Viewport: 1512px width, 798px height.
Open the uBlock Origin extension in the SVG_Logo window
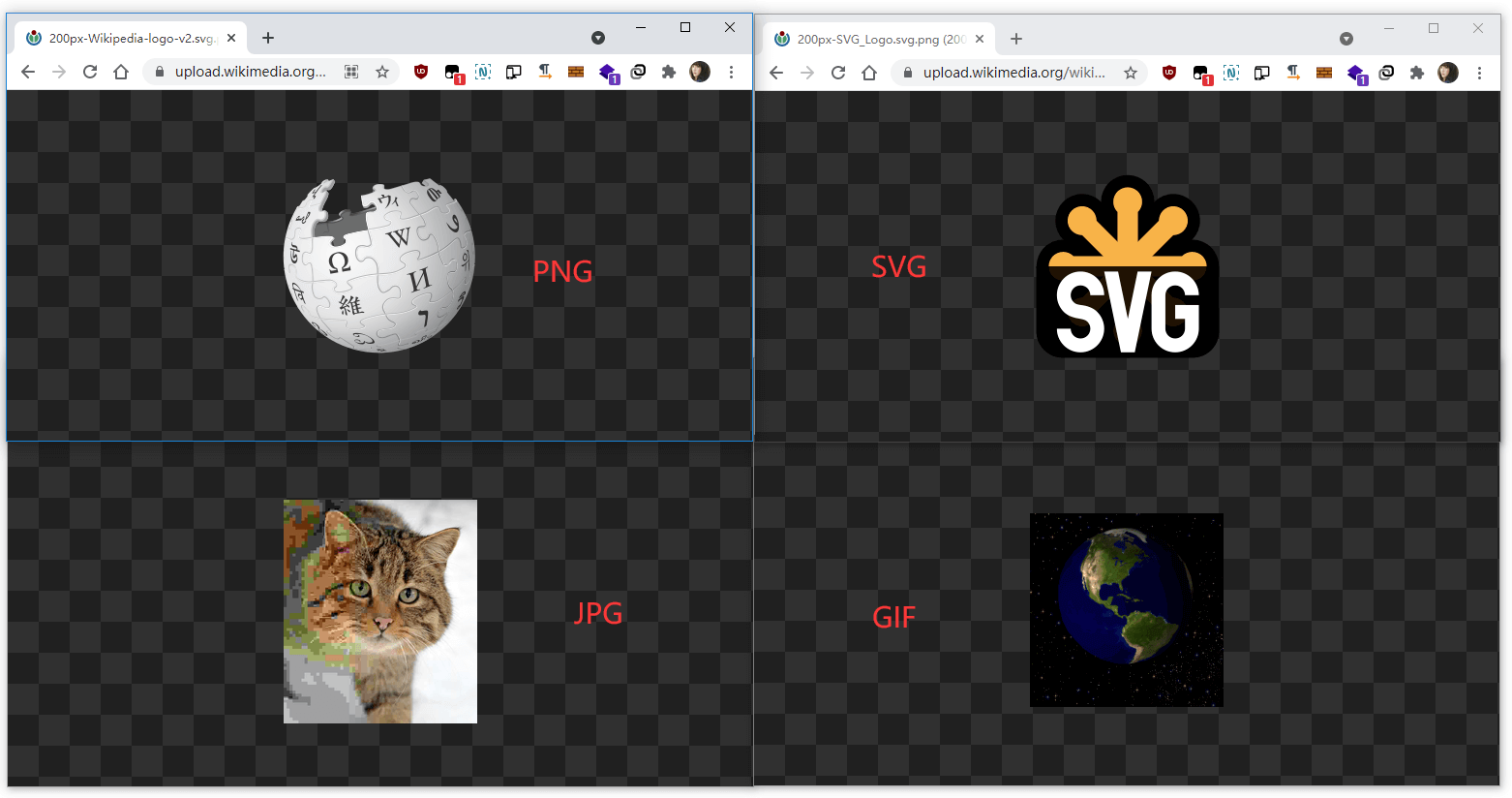coord(1169,73)
